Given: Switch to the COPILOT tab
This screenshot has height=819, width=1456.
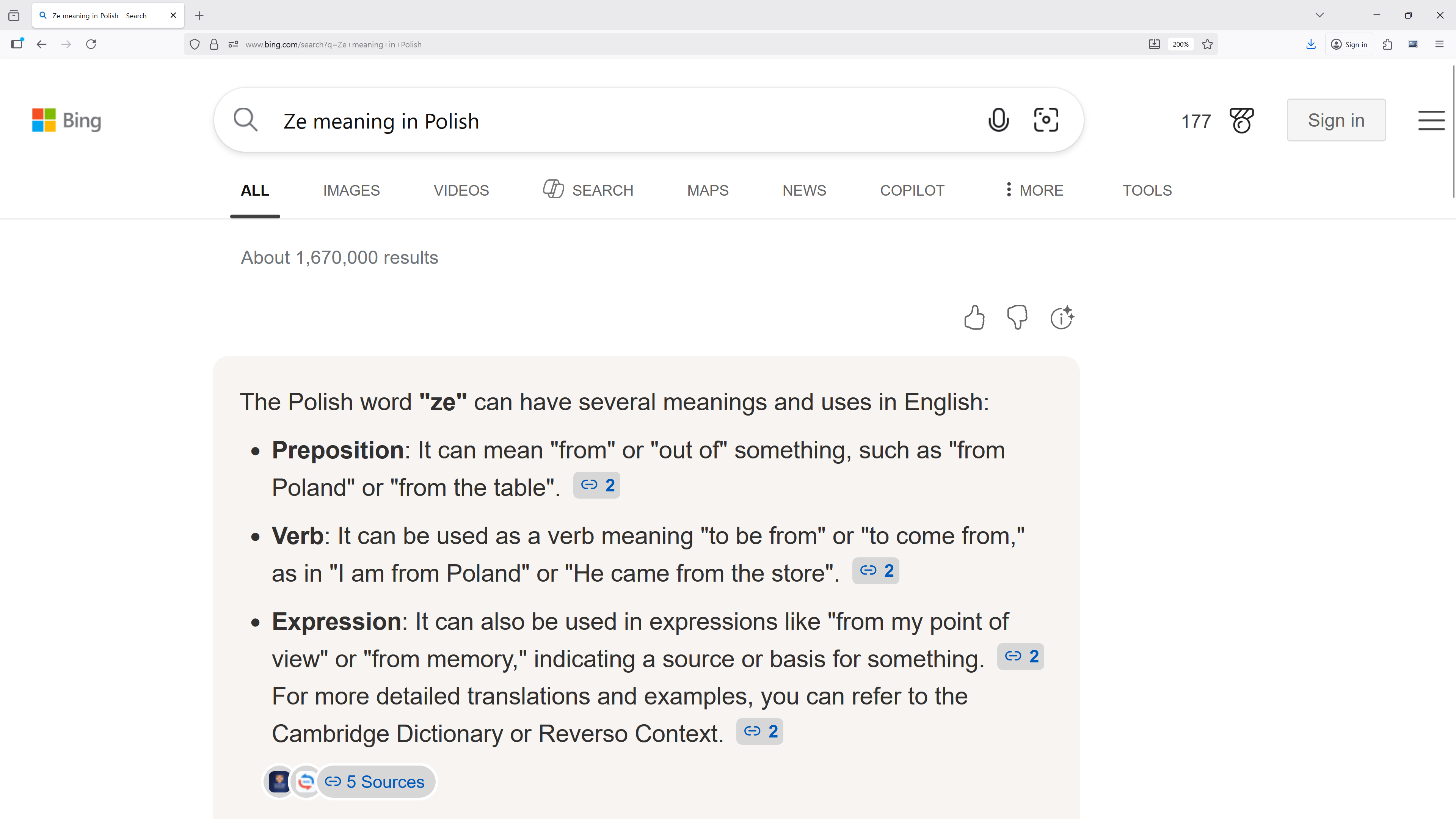Looking at the screenshot, I should point(912,190).
